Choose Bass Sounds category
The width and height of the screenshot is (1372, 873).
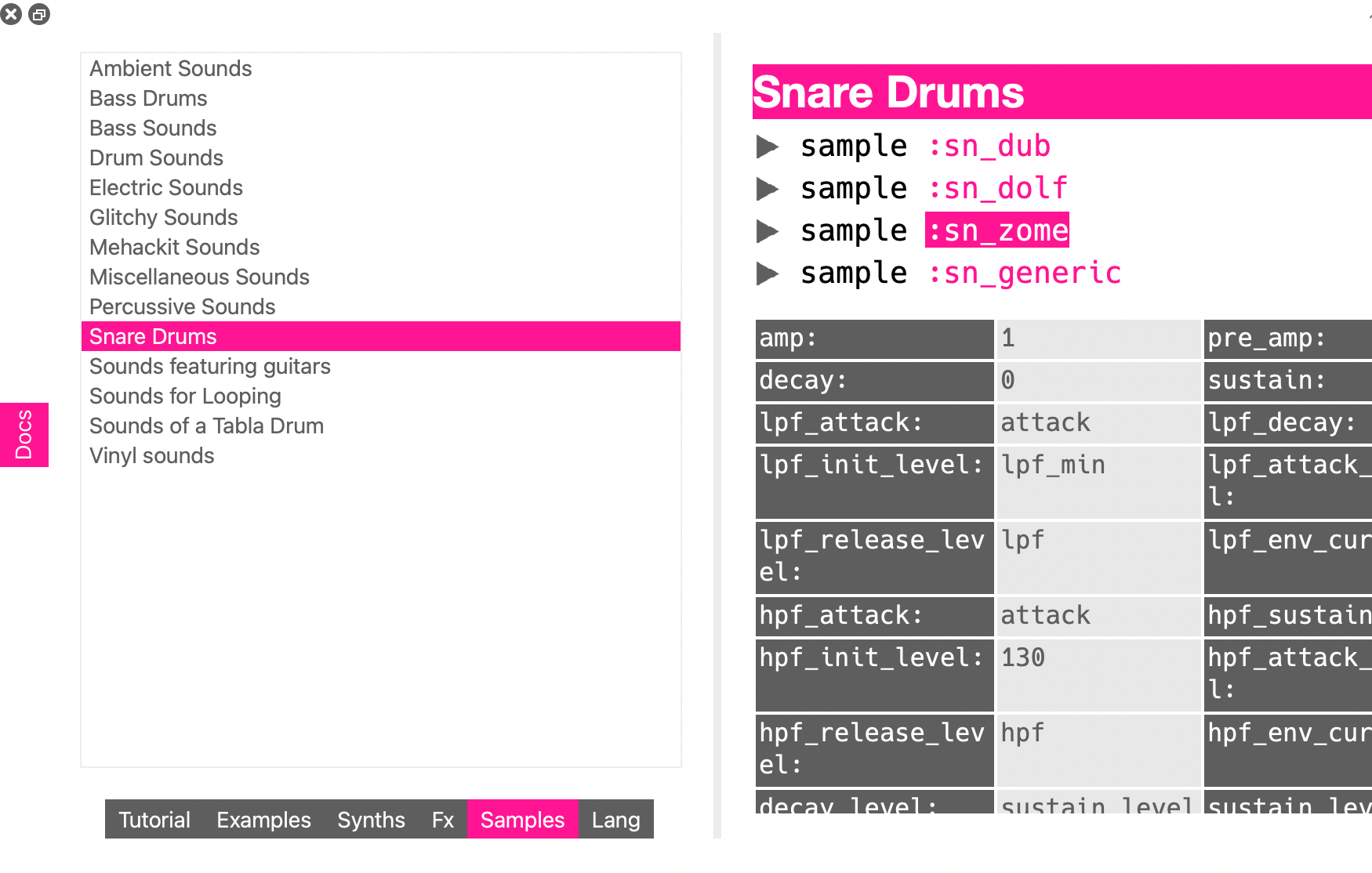(381, 128)
